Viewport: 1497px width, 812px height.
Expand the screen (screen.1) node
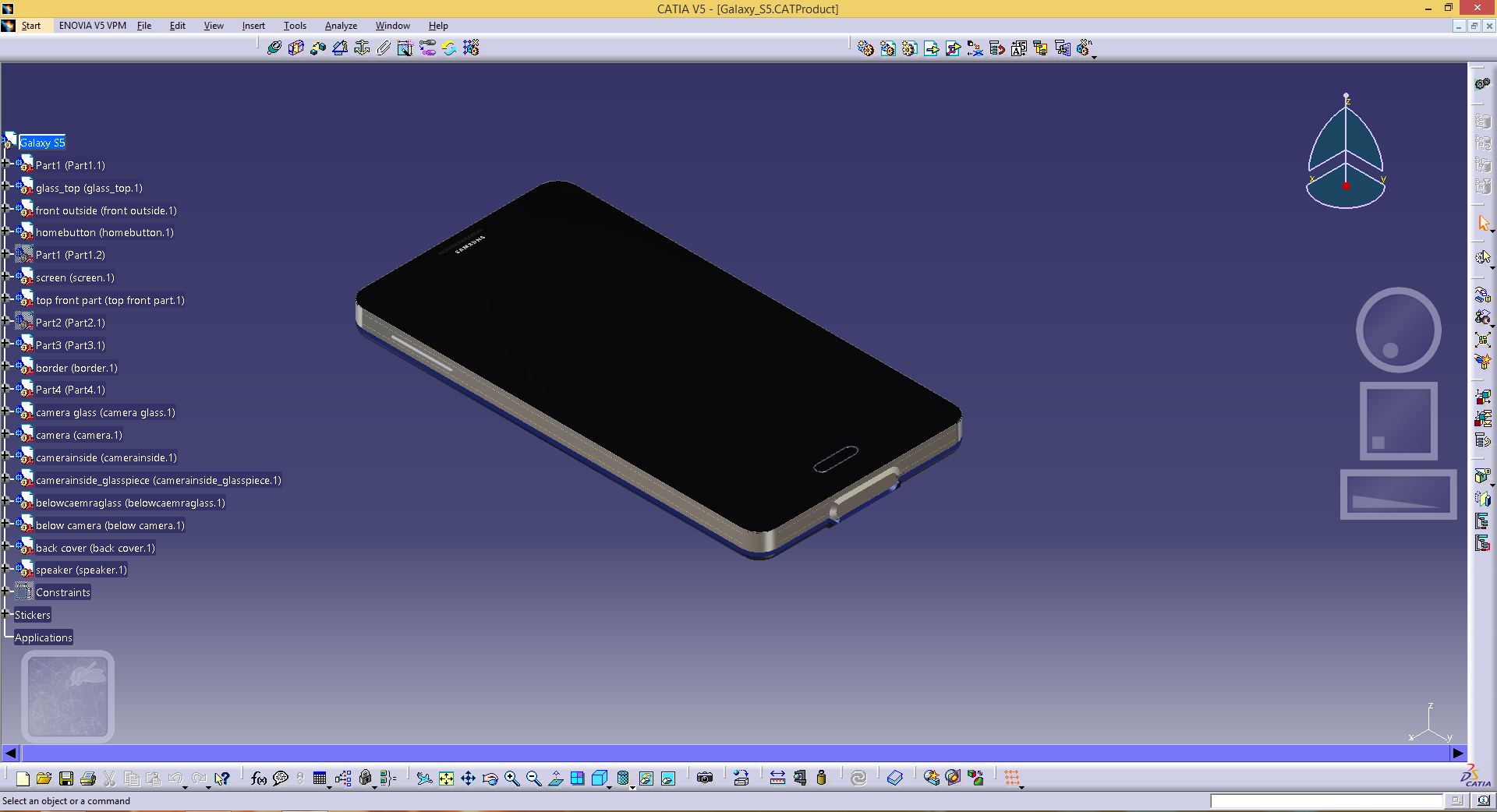(5, 276)
